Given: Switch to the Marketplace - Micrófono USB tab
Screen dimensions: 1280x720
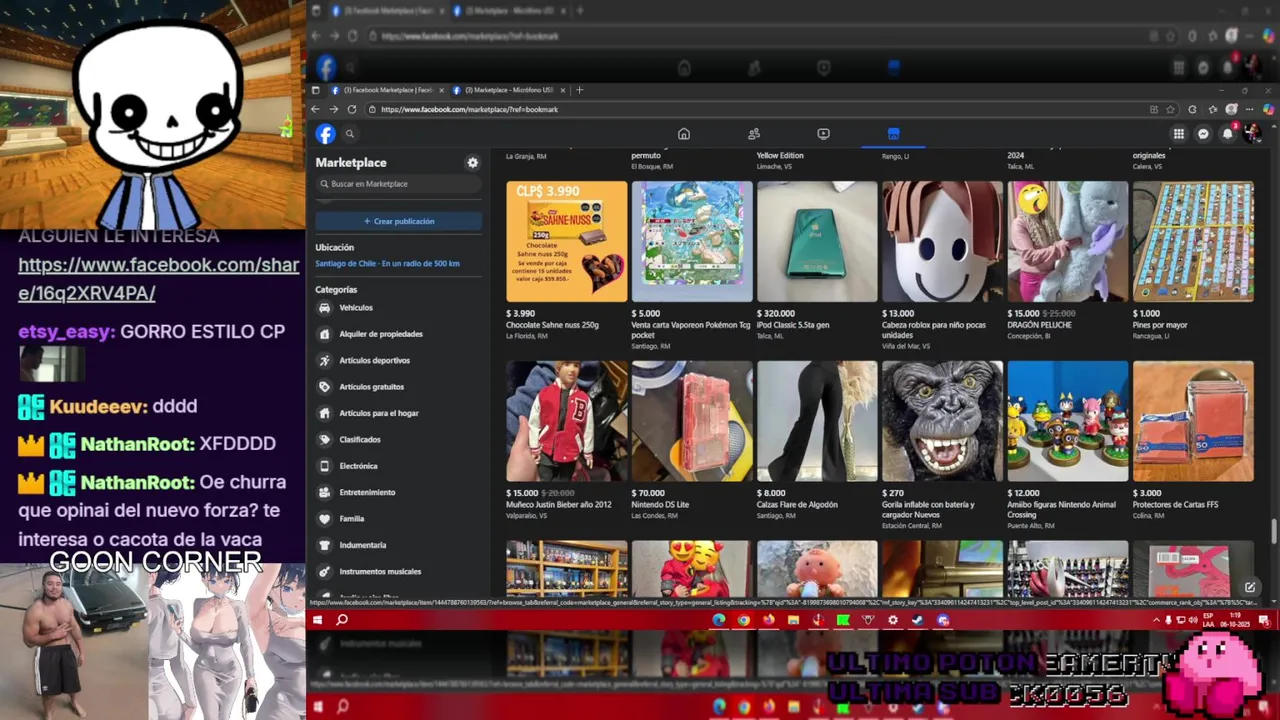Looking at the screenshot, I should (x=510, y=90).
